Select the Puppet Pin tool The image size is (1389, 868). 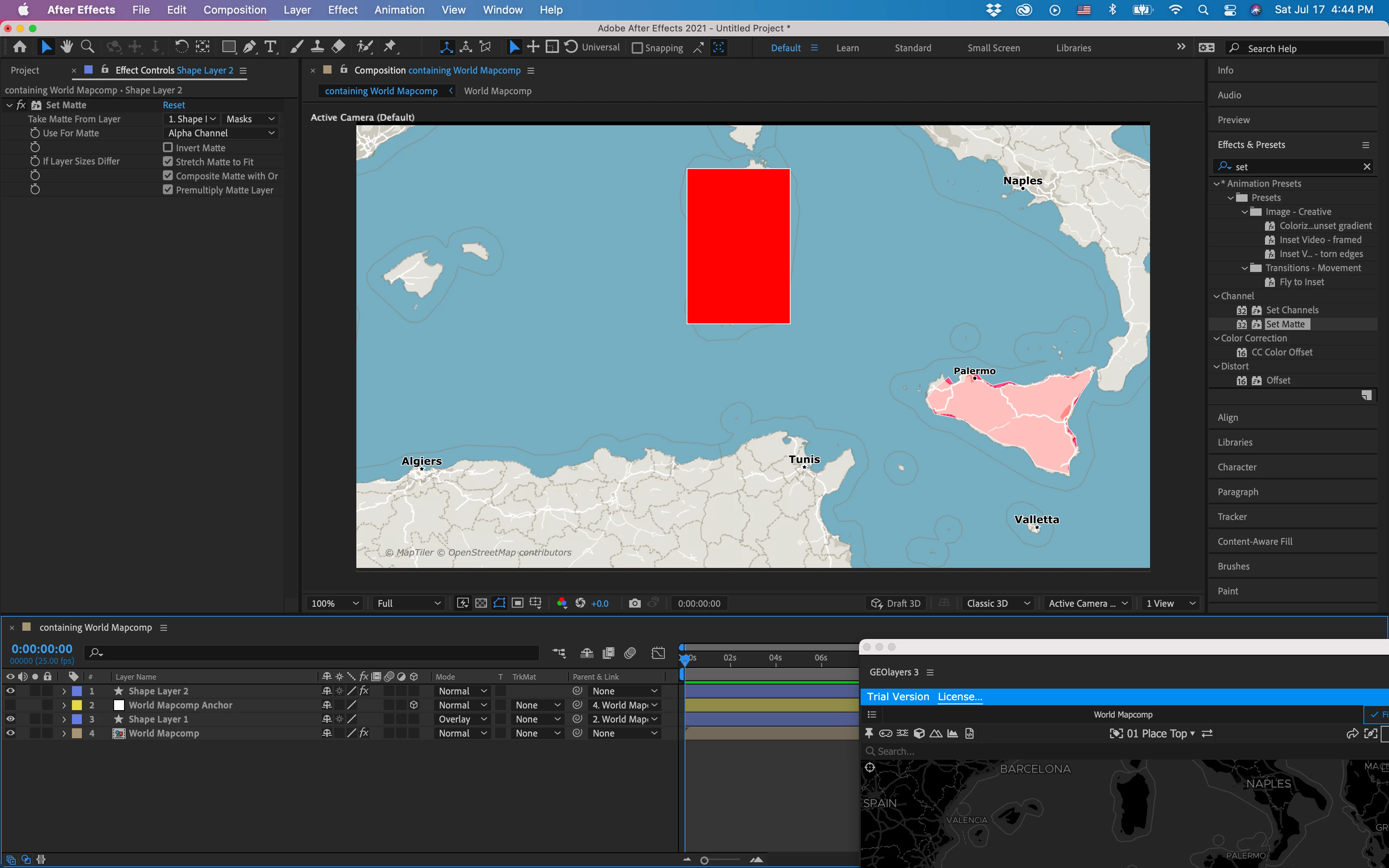[390, 47]
